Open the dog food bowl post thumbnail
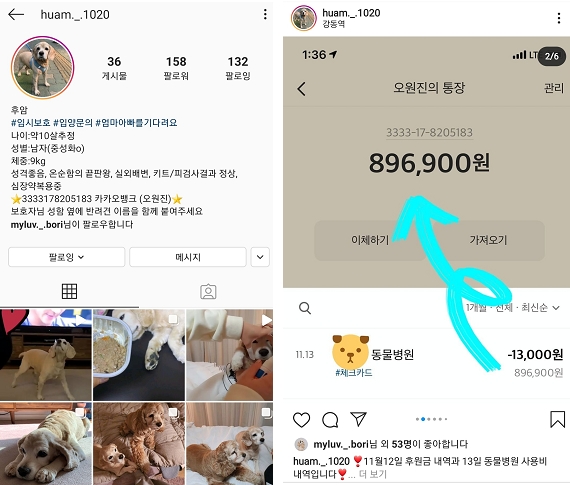570x485 pixels. [139, 355]
